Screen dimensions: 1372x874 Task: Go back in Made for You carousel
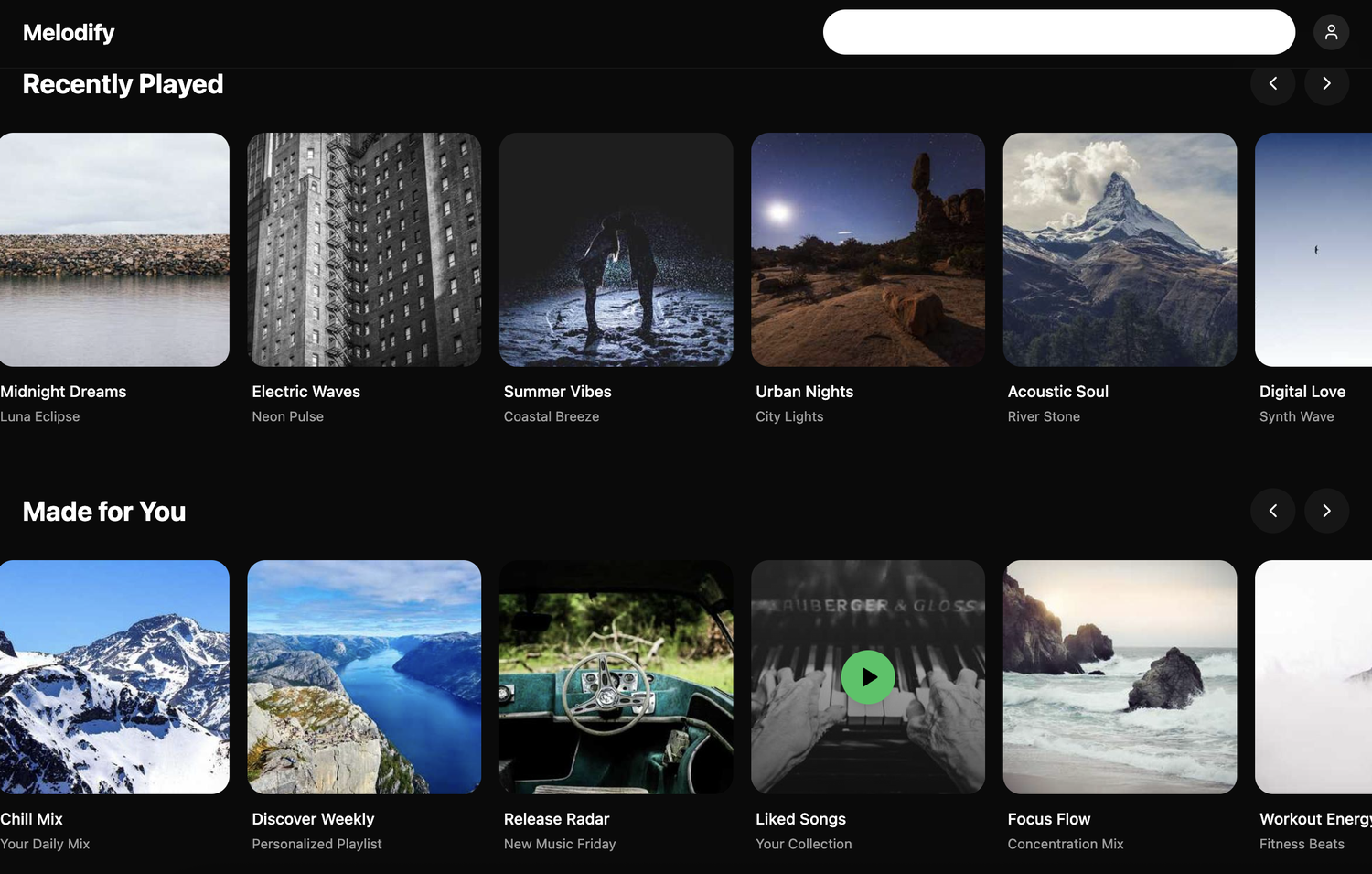click(x=1272, y=511)
